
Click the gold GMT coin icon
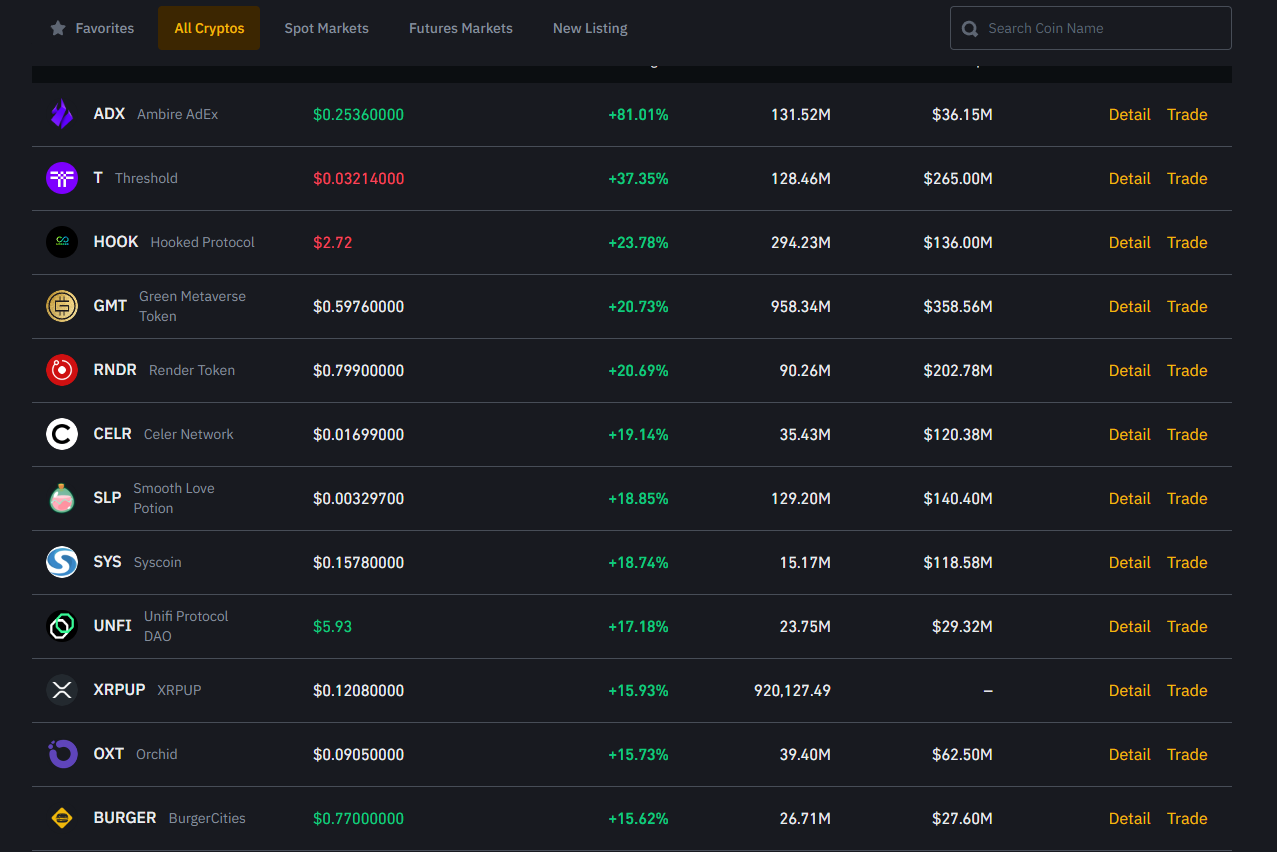[x=62, y=306]
